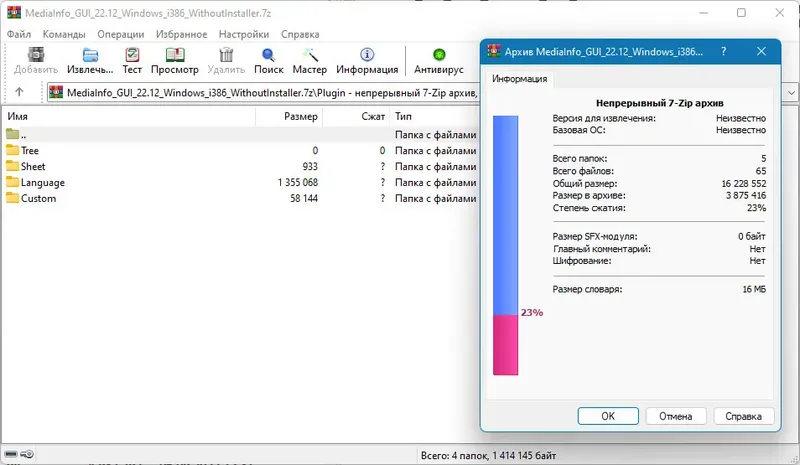800x465 pixels.
Task: Sort by the Имя column header
Action: click(x=129, y=116)
